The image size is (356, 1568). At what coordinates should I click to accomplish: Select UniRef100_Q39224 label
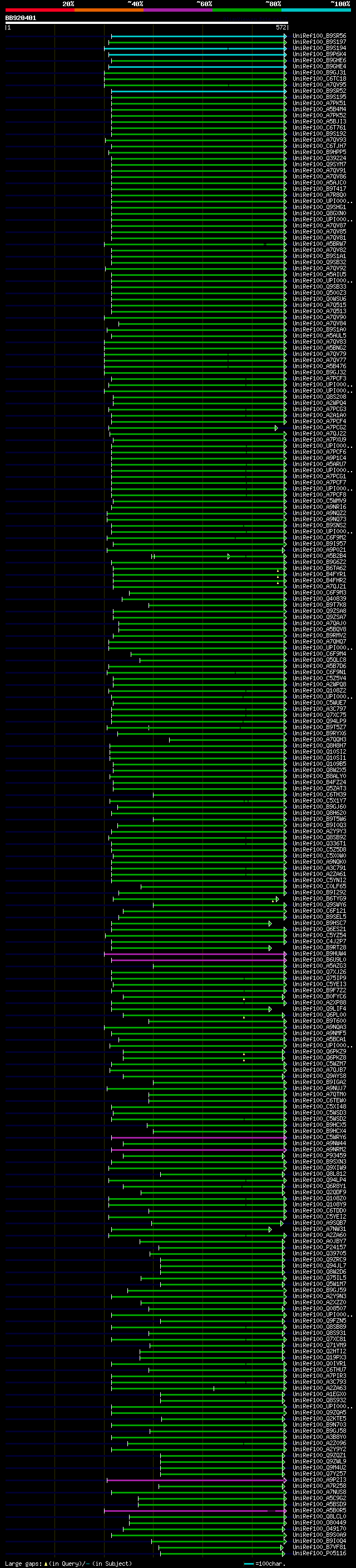click(x=319, y=159)
